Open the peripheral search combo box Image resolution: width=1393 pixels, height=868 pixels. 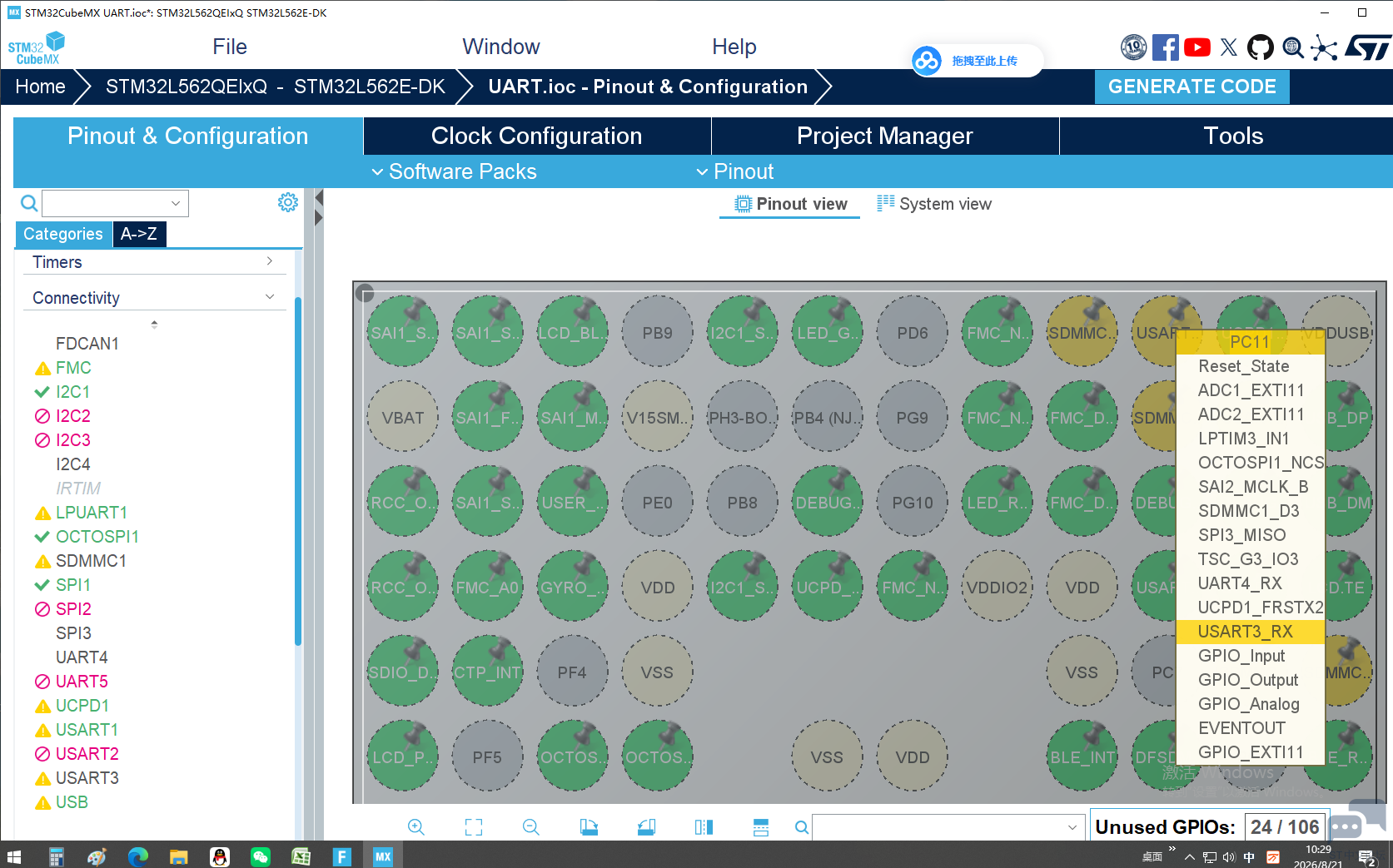[115, 203]
